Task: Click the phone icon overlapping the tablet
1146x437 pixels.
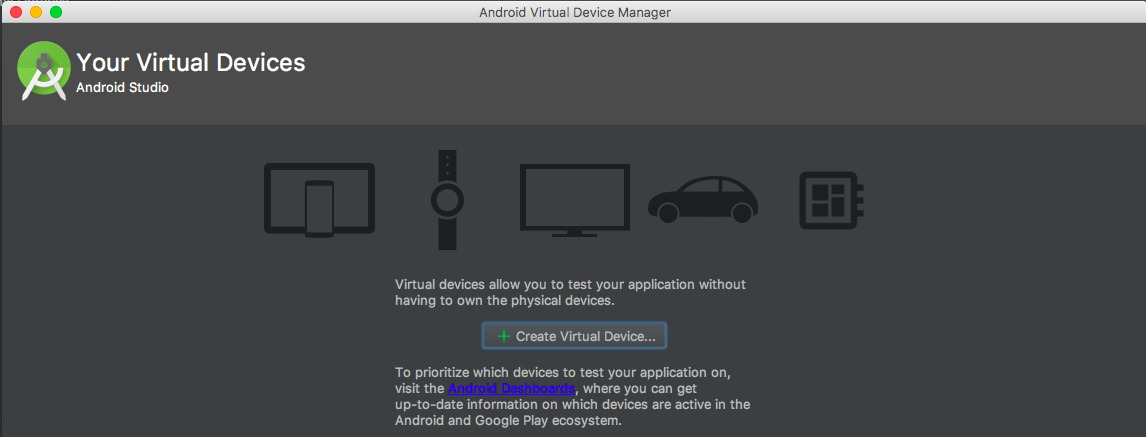Action: [x=318, y=209]
